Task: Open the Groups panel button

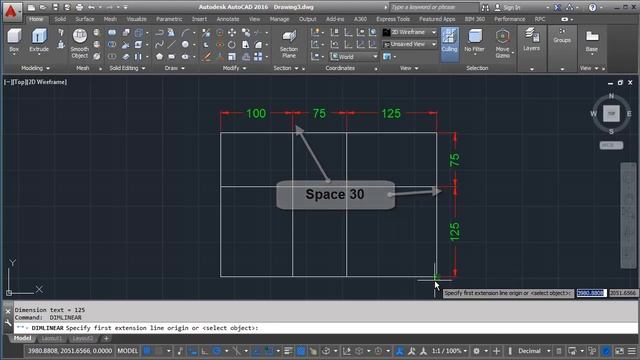Action: click(562, 36)
